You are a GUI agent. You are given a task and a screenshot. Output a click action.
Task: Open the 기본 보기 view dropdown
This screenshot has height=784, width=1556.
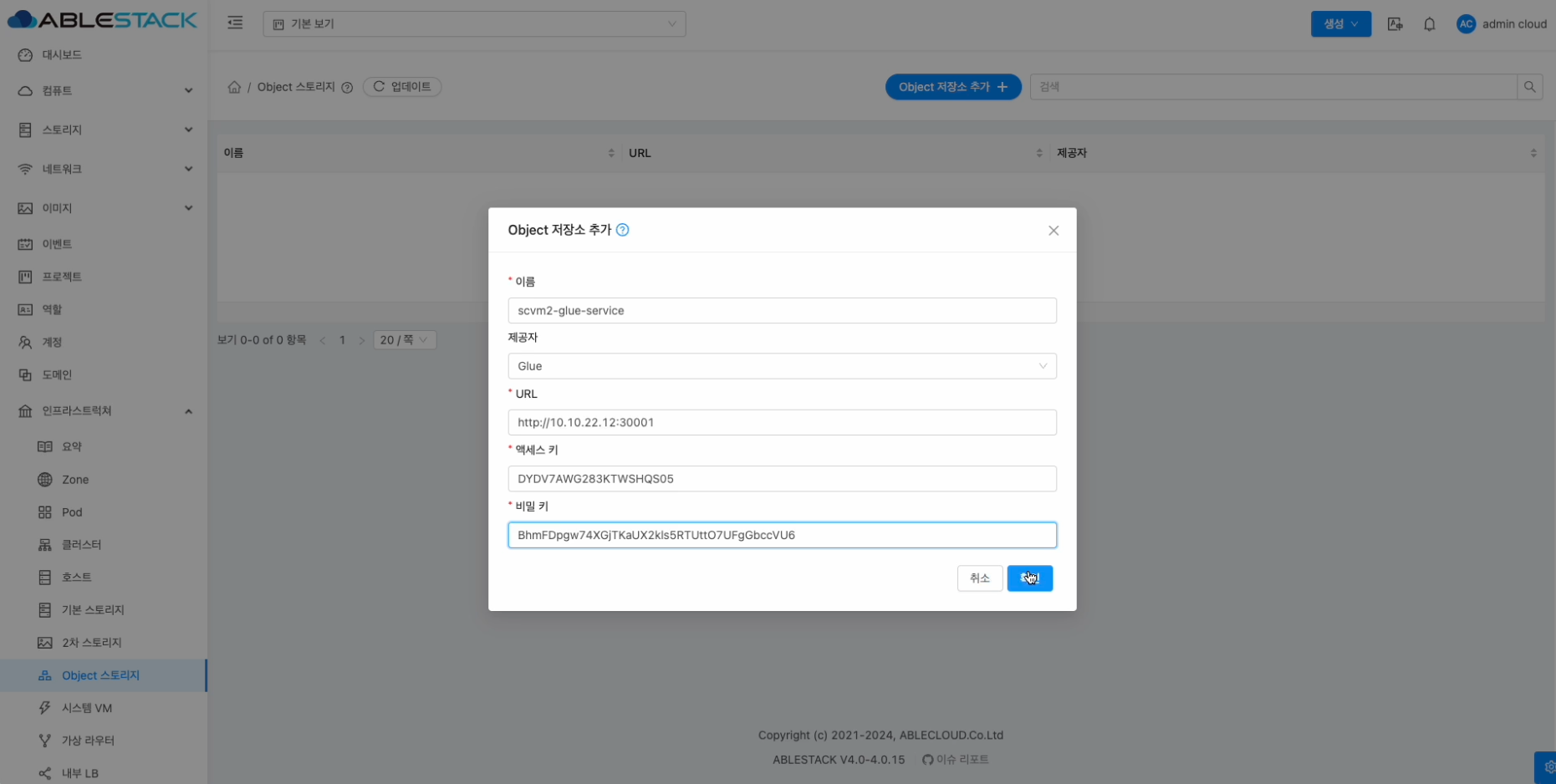coord(474,23)
